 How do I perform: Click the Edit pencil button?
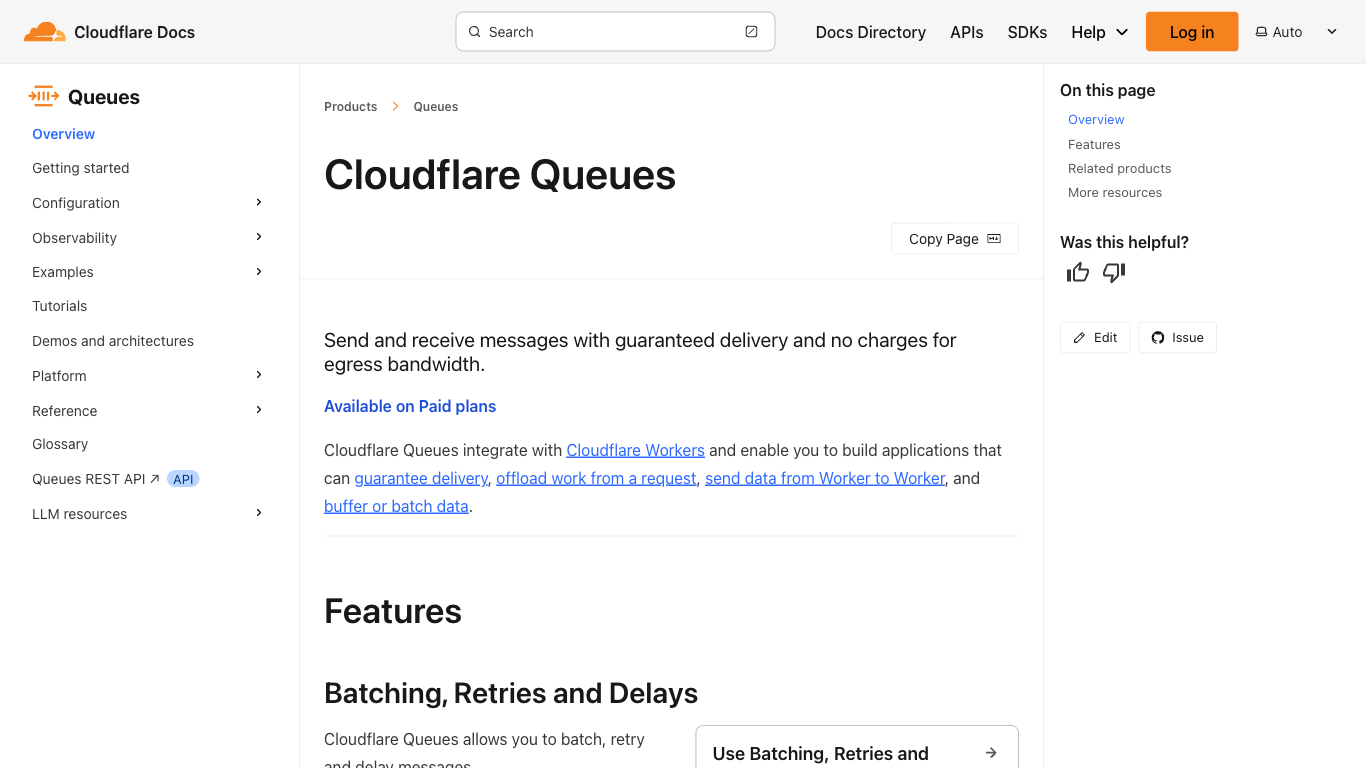[x=1095, y=338]
